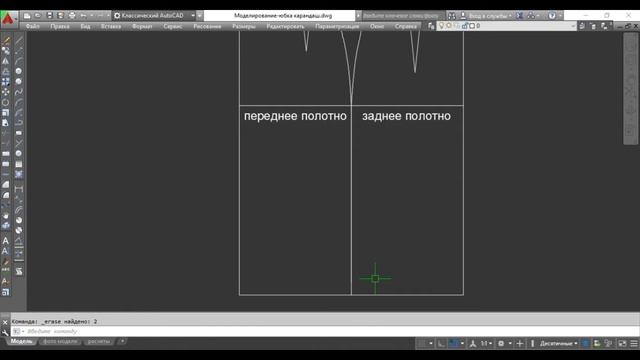
Task: Toggle Ortho mode in status bar
Action: [x=441, y=344]
